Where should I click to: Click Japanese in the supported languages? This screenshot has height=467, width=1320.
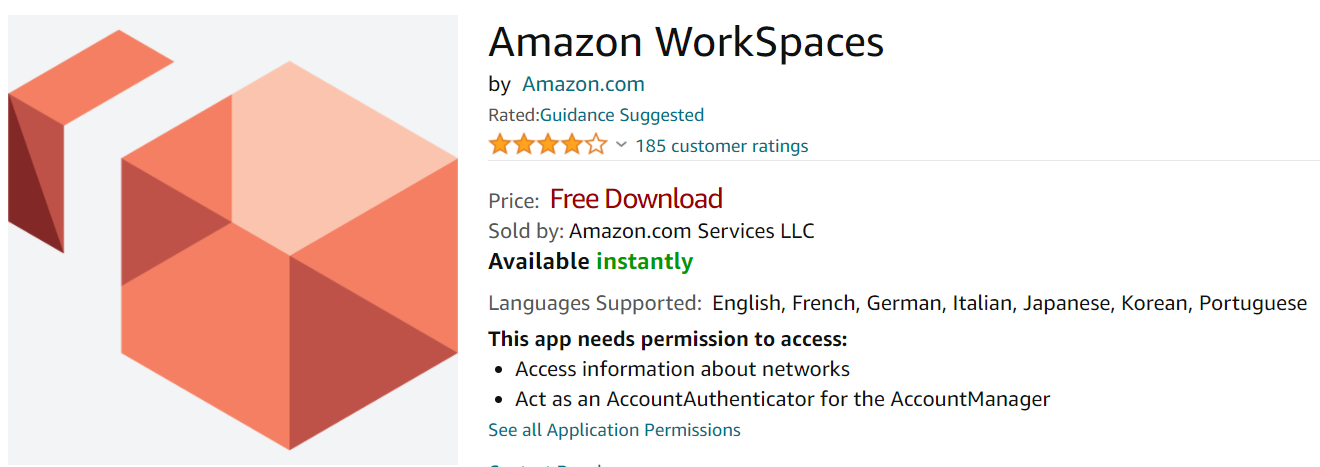[x=1063, y=303]
